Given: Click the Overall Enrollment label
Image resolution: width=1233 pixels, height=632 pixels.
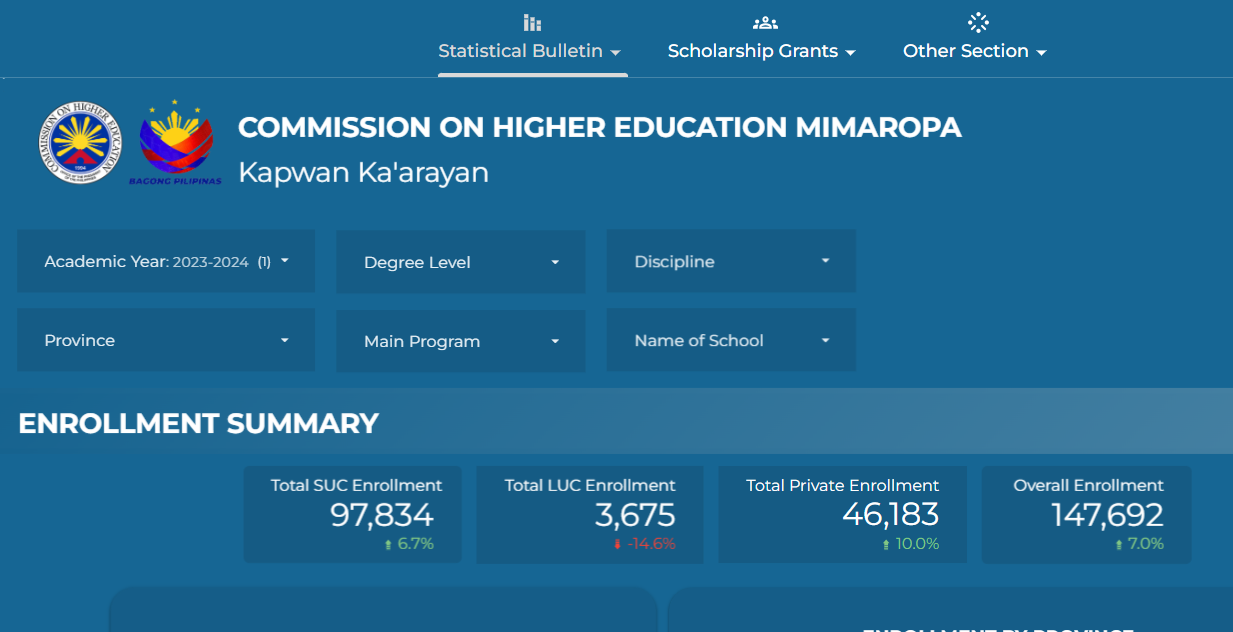Looking at the screenshot, I should (x=1089, y=485).
